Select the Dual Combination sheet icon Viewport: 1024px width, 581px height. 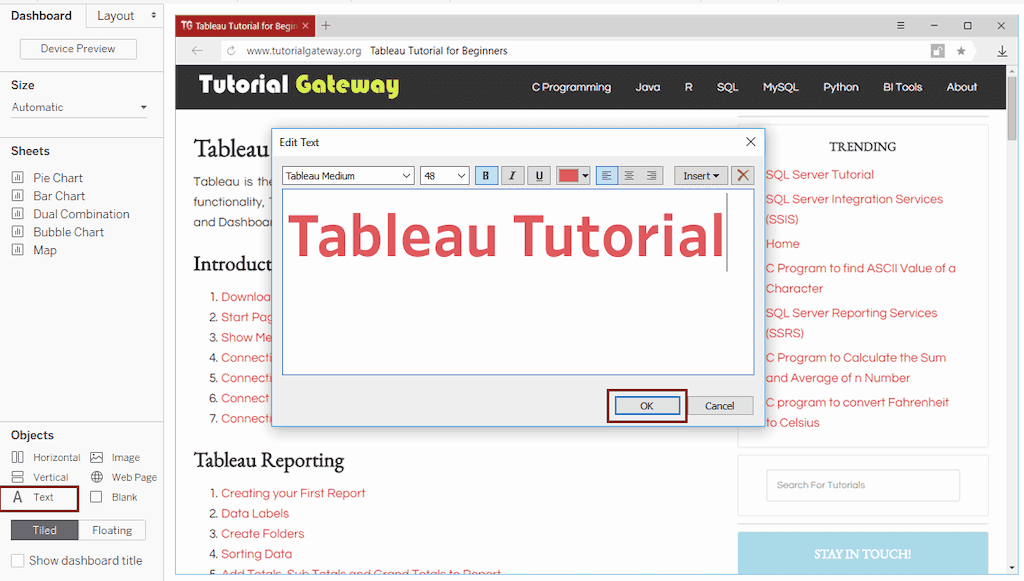pyautogui.click(x=18, y=213)
